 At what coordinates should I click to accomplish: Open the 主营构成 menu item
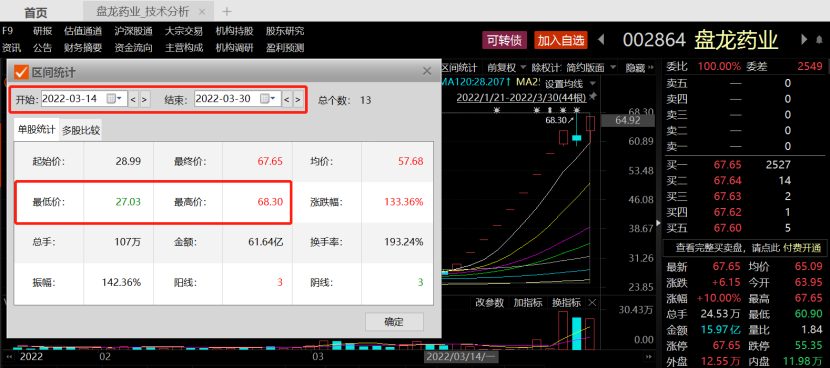point(184,48)
